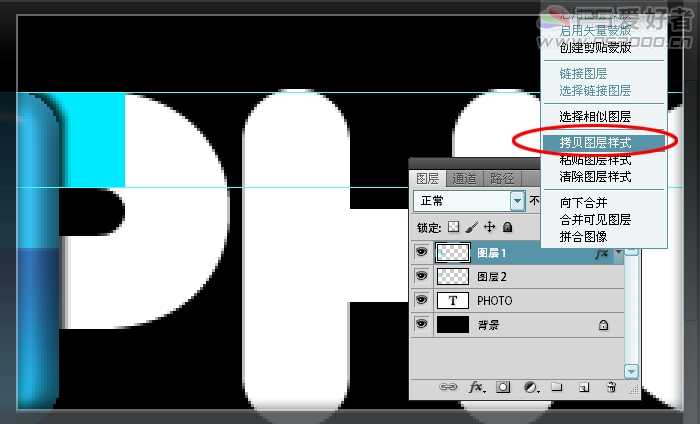Open the blend mode dropdown showing 正常
700x424 pixels.
click(x=517, y=201)
